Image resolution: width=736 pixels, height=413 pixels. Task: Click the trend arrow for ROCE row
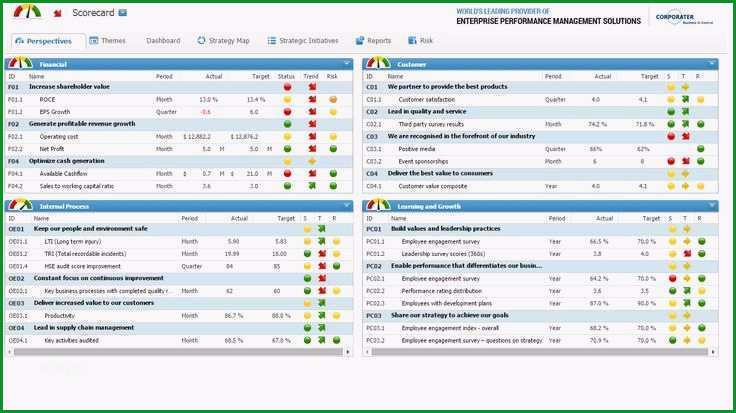[312, 99]
